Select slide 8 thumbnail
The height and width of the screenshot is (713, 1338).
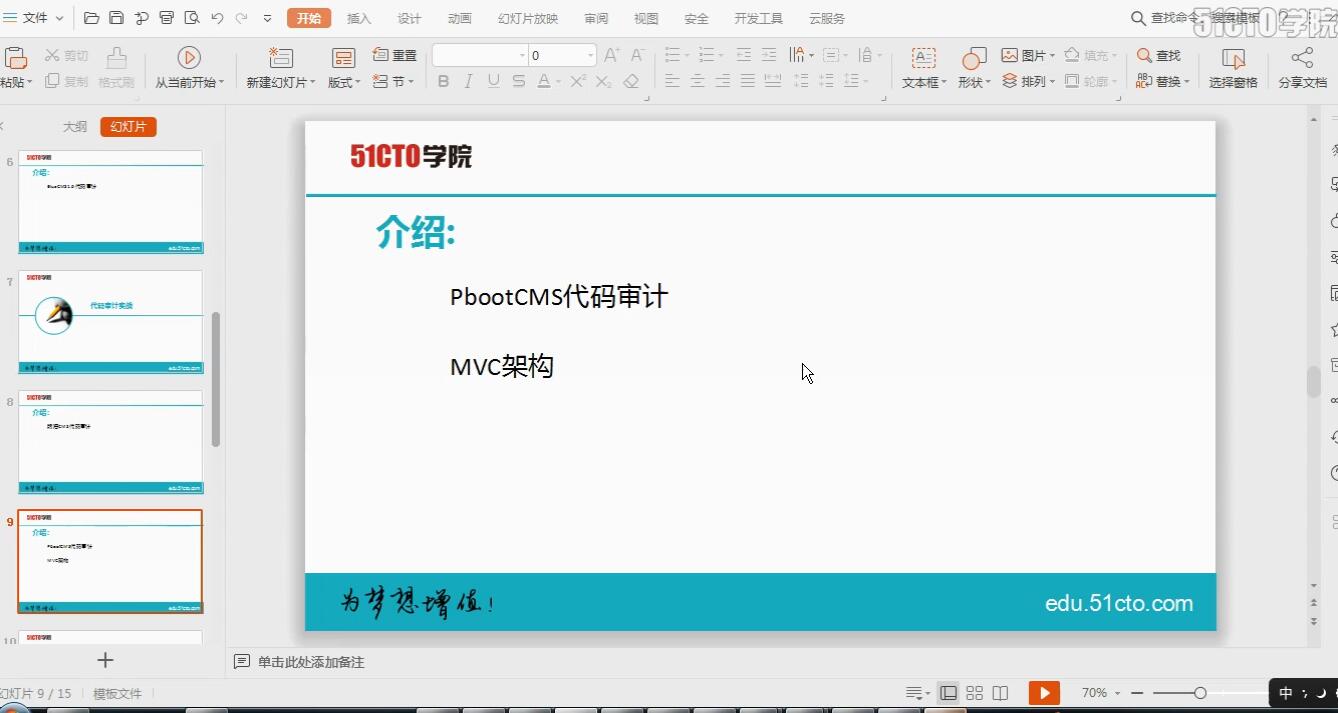pos(111,442)
